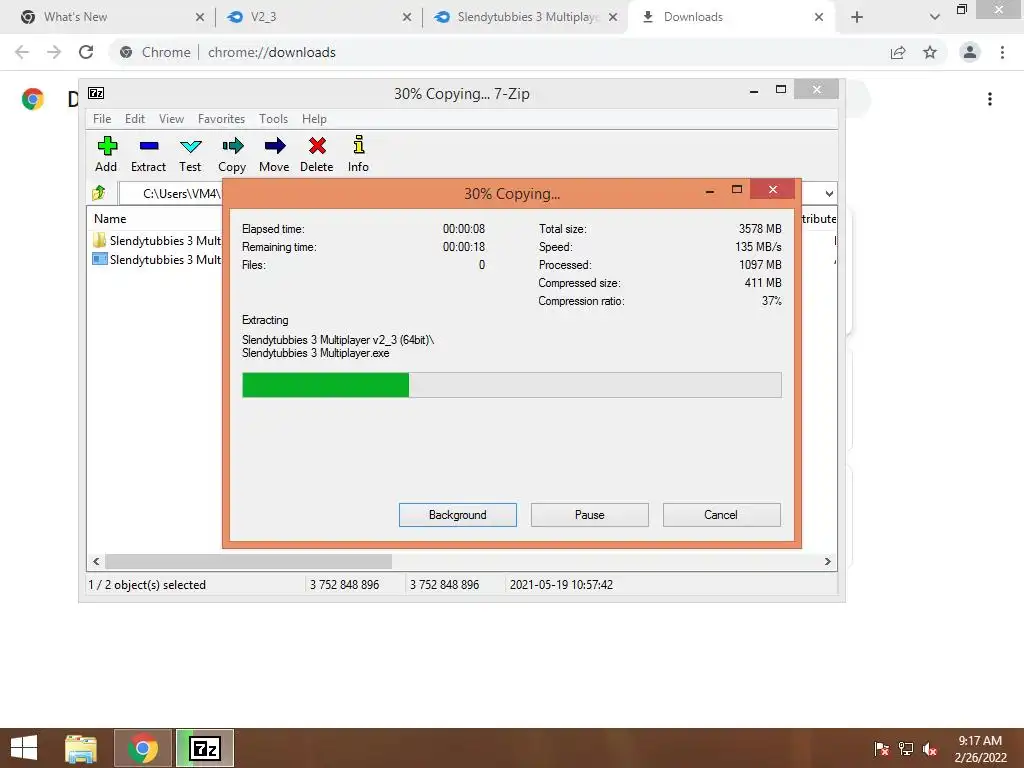
Task: Go forward in Chrome
Action: (54, 52)
